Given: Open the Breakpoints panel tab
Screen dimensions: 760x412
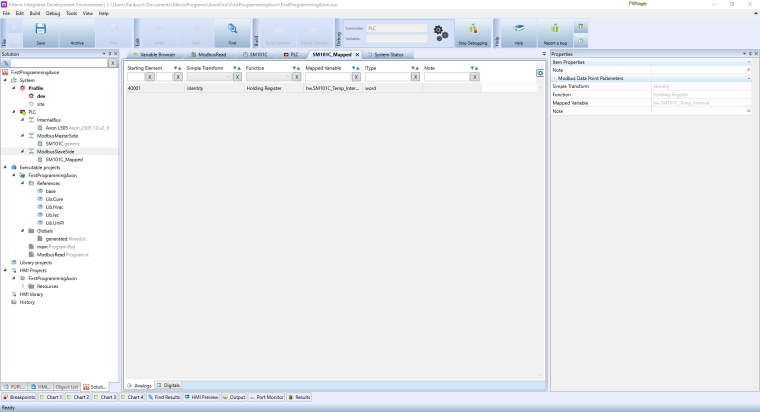Looking at the screenshot, I should point(19,397).
